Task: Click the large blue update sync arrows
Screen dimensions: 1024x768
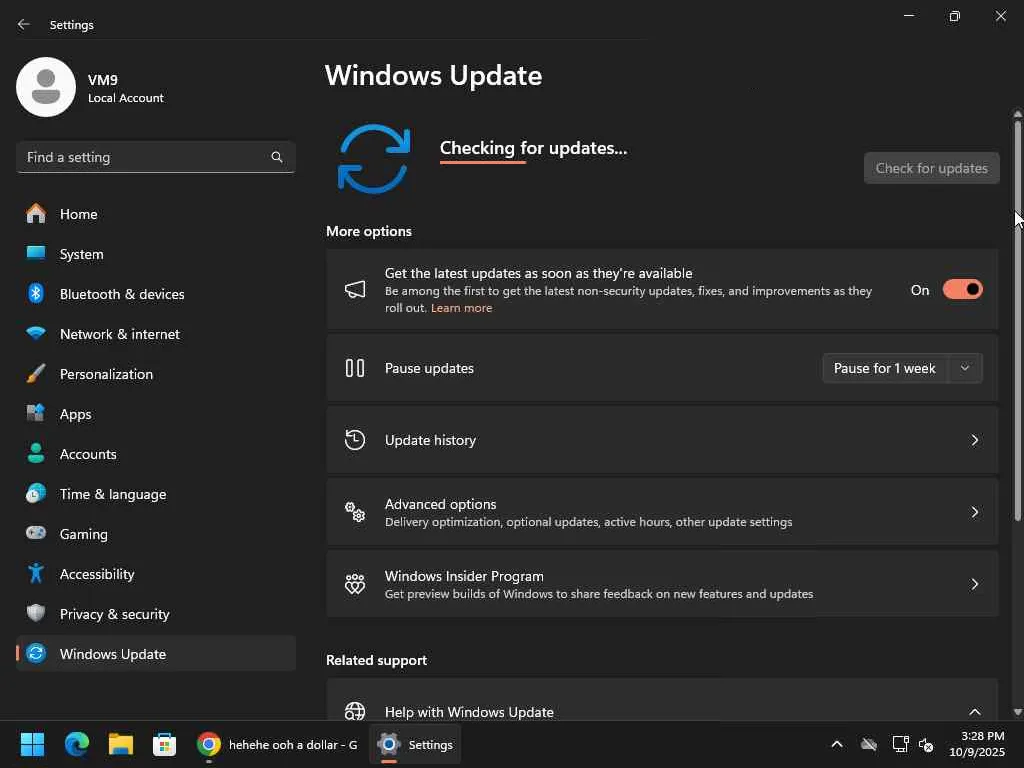Action: tap(374, 159)
